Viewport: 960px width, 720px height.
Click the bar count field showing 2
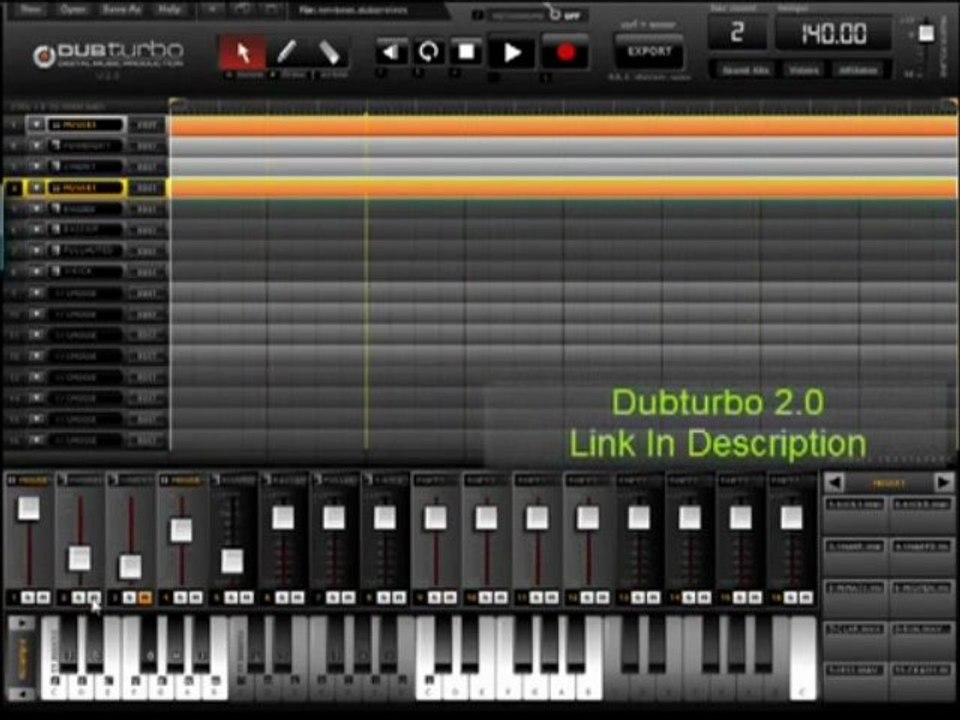[737, 32]
